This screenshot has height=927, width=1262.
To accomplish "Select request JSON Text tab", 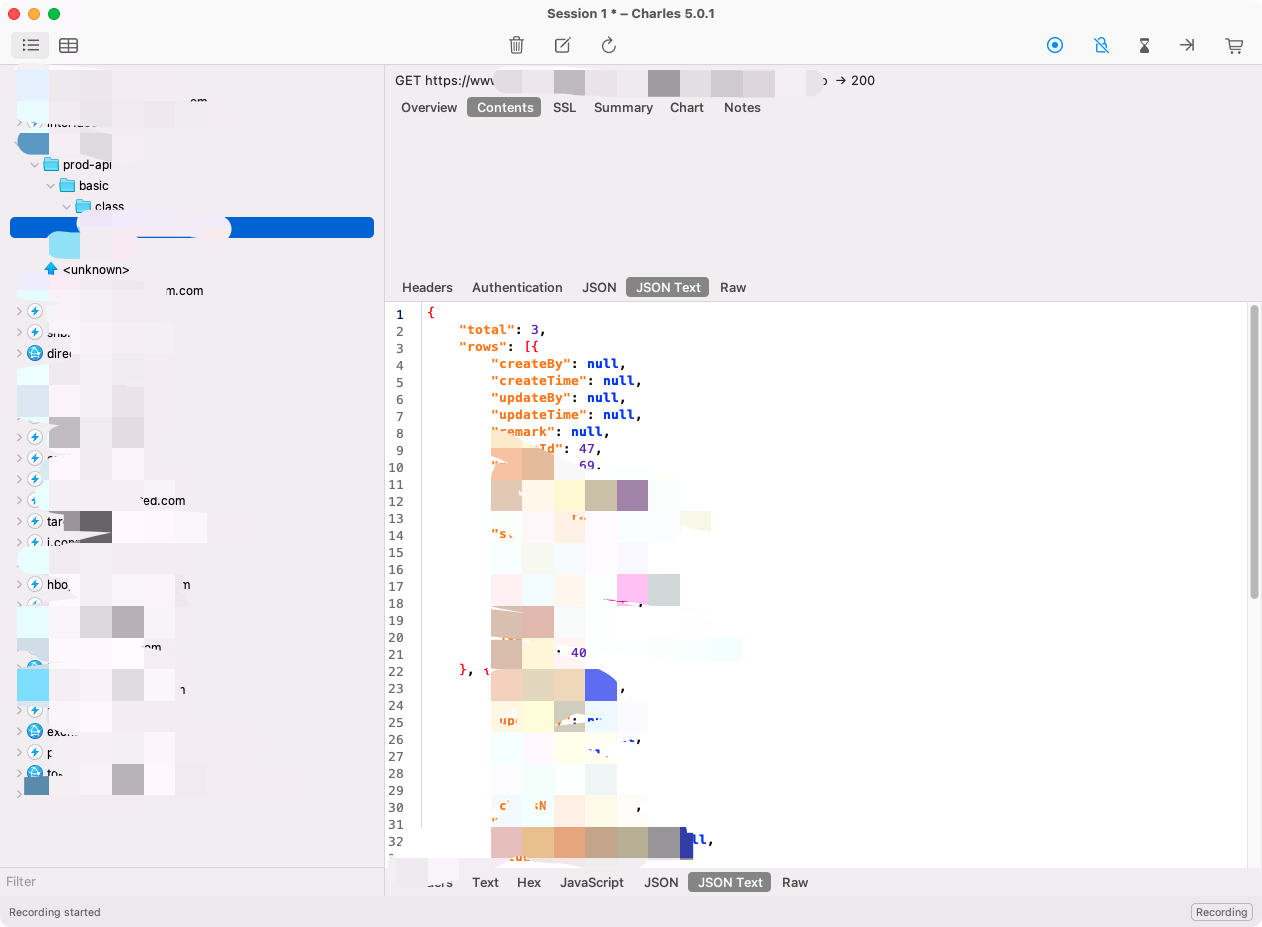I will coord(668,287).
